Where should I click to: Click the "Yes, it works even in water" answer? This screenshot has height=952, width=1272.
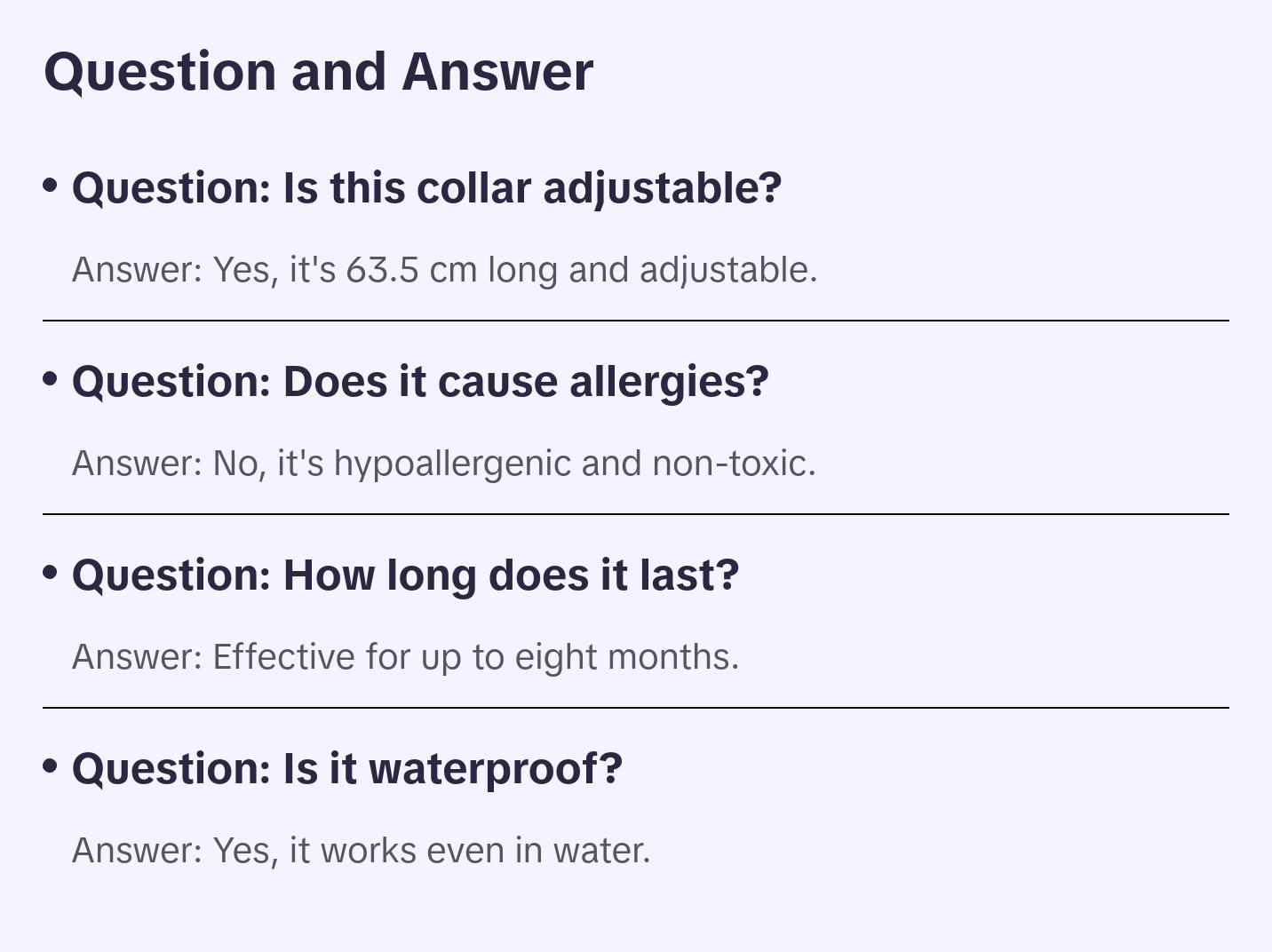click(361, 851)
